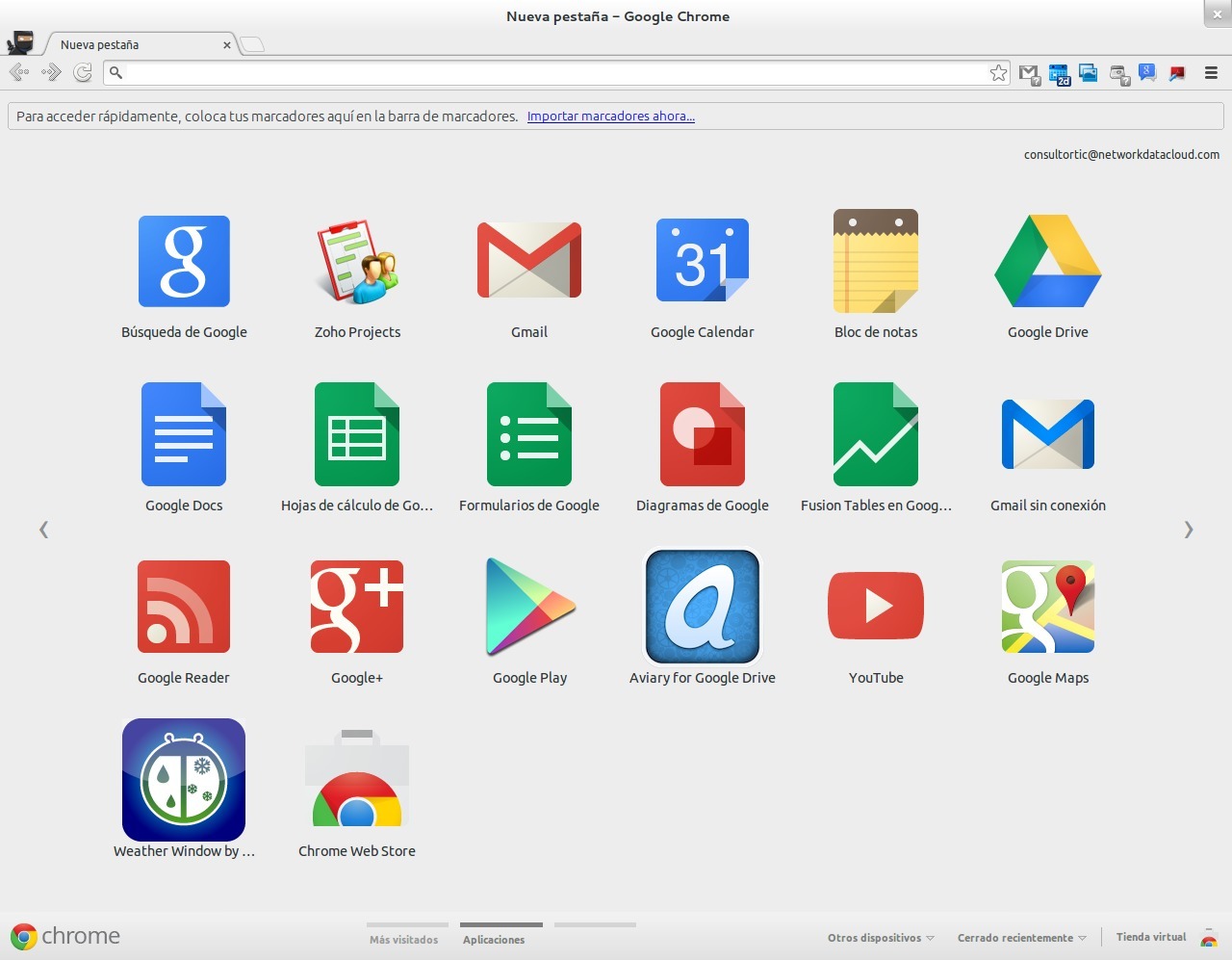Image resolution: width=1232 pixels, height=960 pixels.
Task: Open the YouTube app
Action: [x=875, y=606]
